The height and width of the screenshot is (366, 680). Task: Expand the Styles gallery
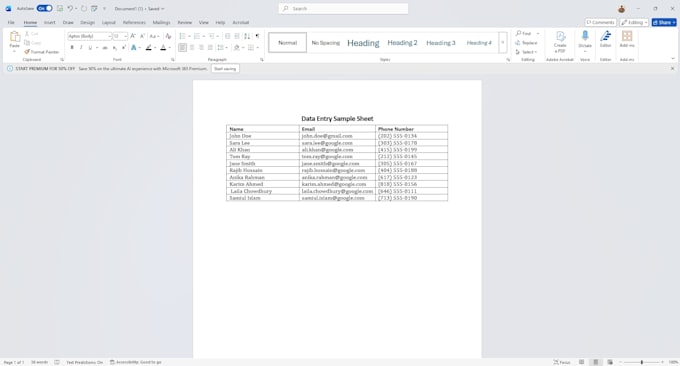tap(503, 42)
